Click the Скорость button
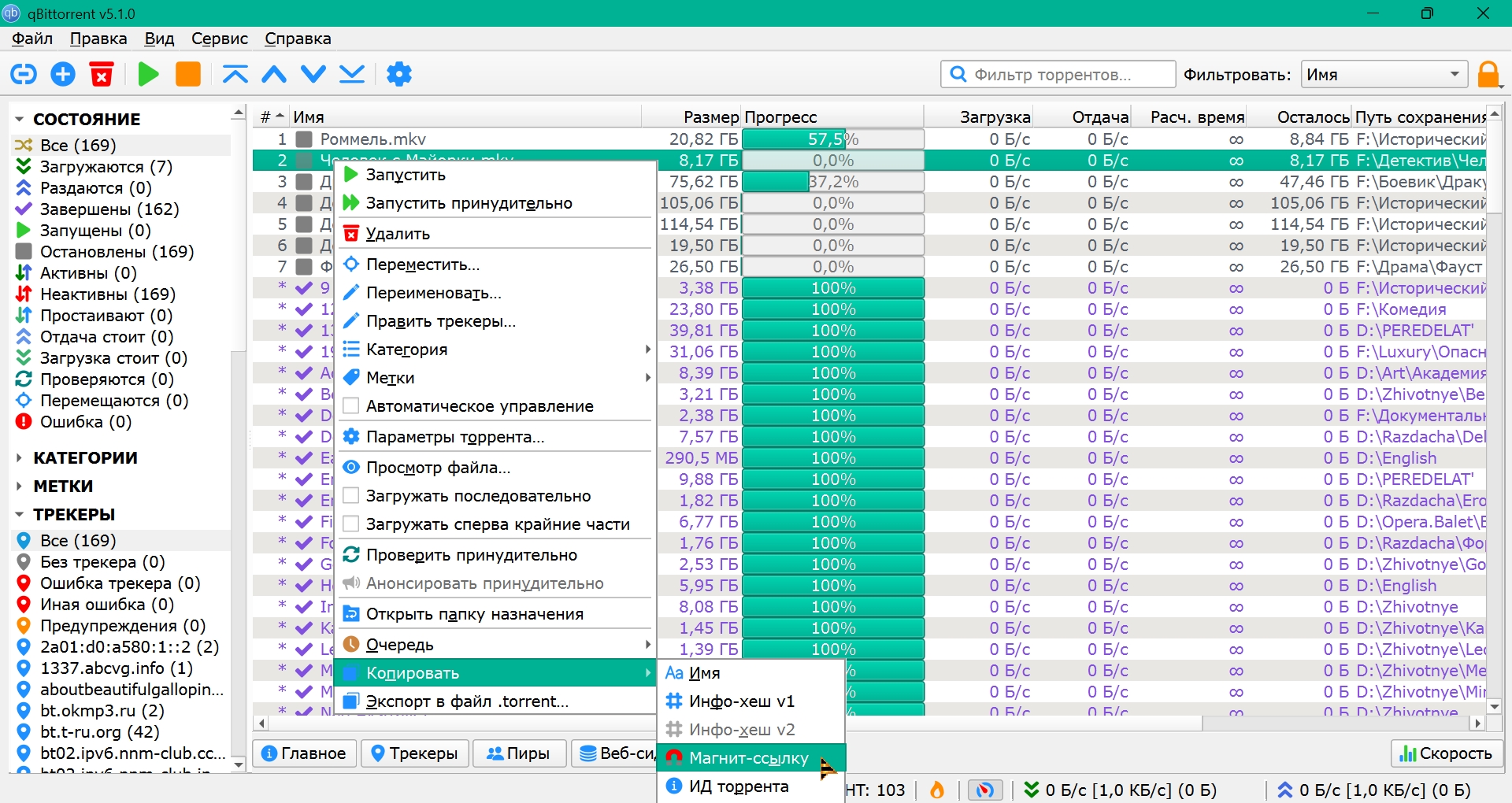The height and width of the screenshot is (803, 1512). coord(1447,753)
